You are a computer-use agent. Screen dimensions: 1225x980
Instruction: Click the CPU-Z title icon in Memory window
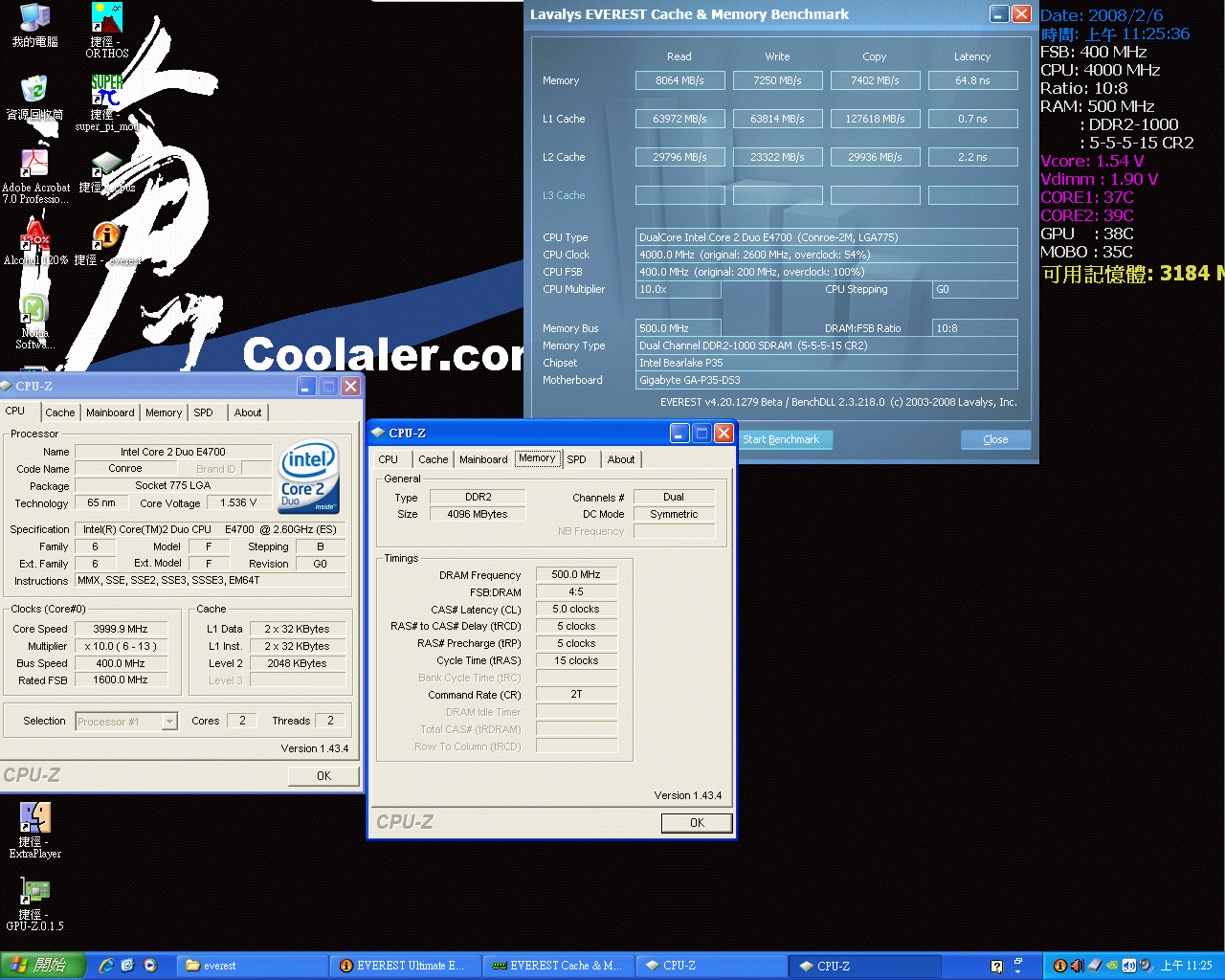(379, 433)
